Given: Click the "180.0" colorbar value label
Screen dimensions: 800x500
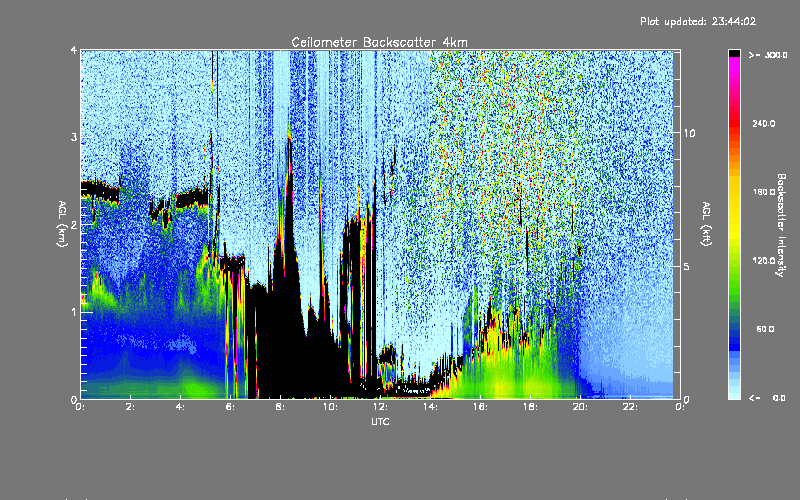Looking at the screenshot, I should [x=764, y=192].
